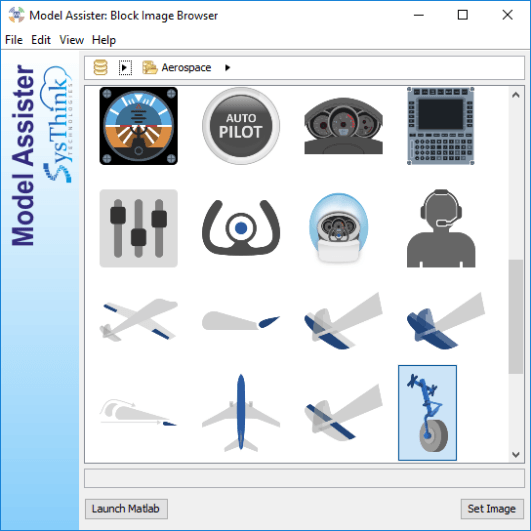The width and height of the screenshot is (531, 531).
Task: Click the Launch Matlab button
Action: 126,509
